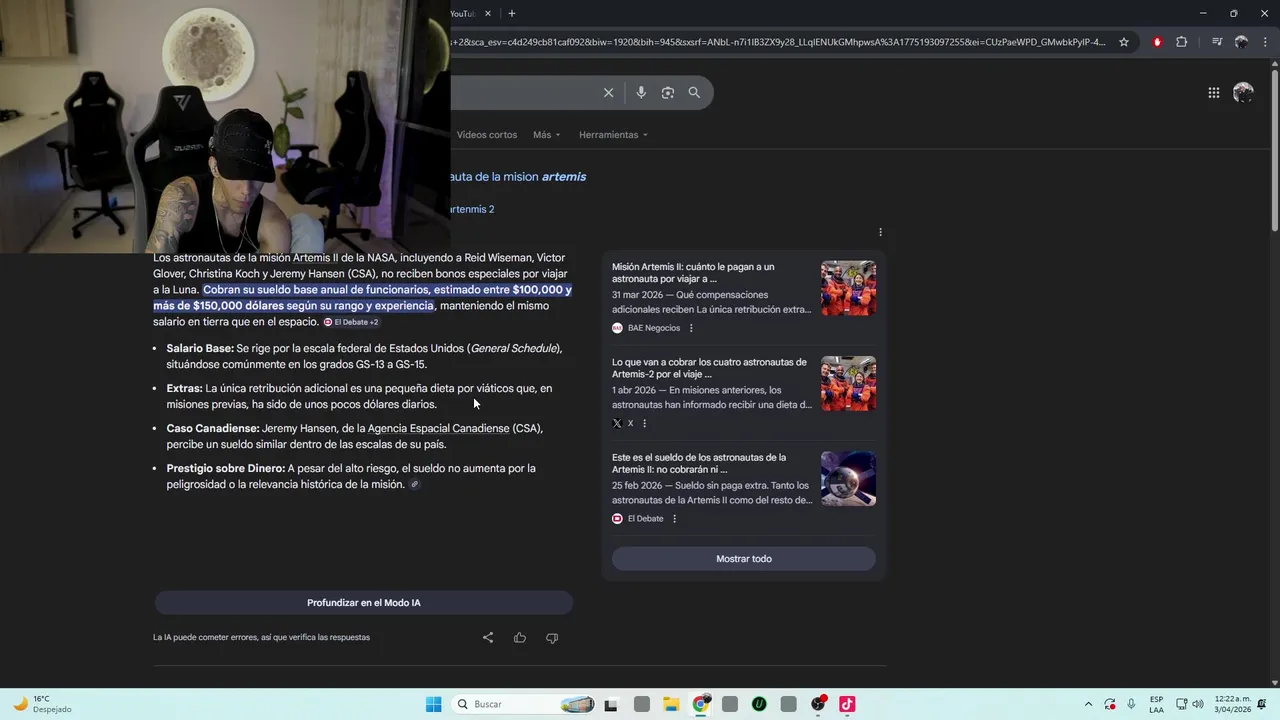Screen dimensions: 1280x720
Task: Open Chrome media control button
Action: click(x=1217, y=42)
